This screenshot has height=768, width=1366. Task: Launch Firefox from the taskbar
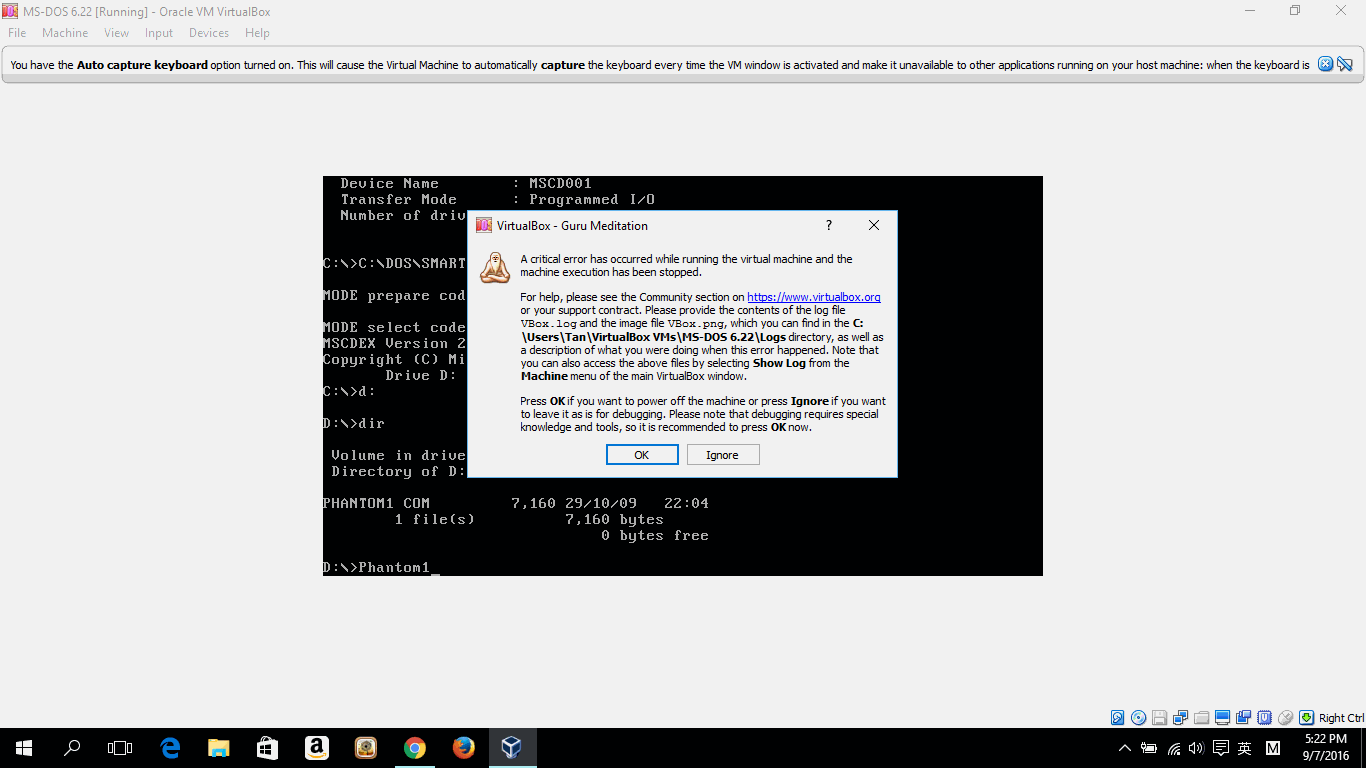[463, 748]
